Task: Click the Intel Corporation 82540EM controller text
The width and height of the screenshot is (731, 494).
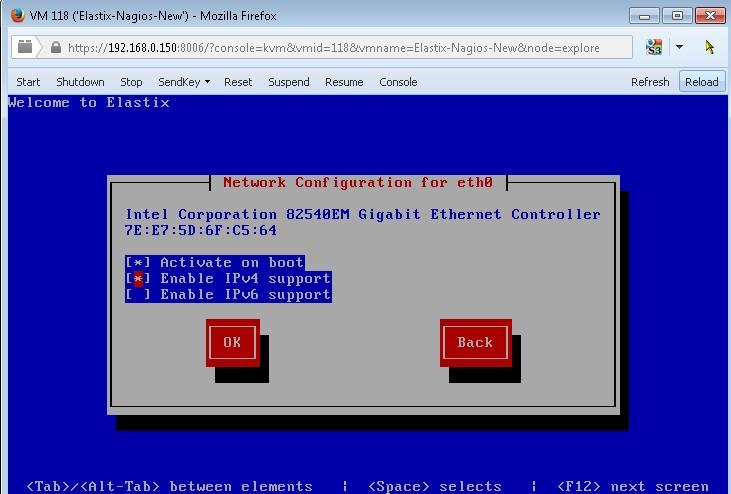Action: [363, 214]
